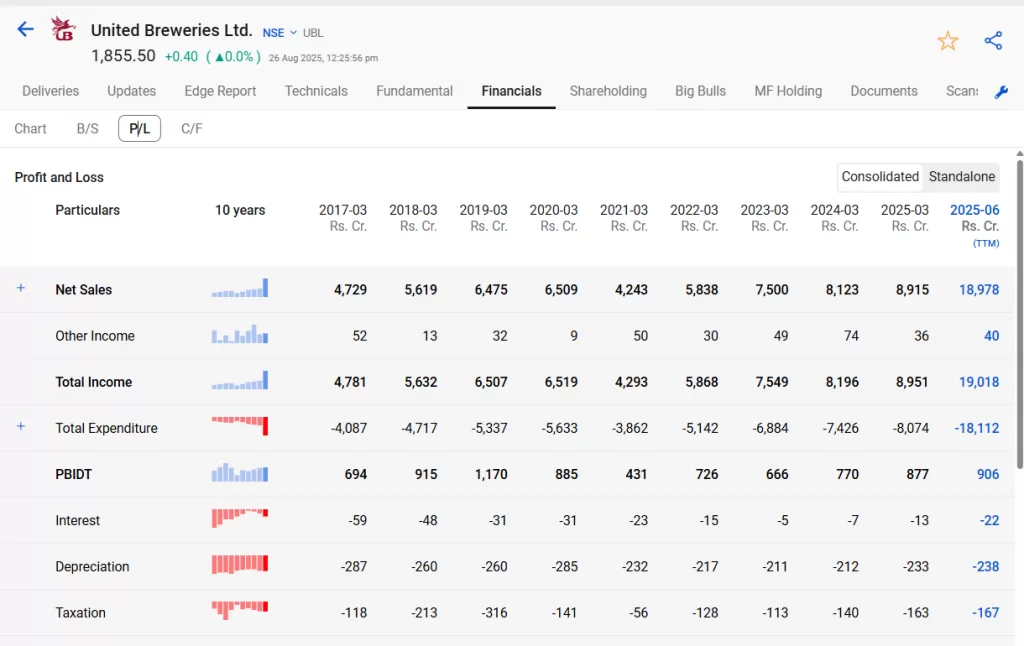1024x646 pixels.
Task: Open the Deliveries tab
Action: [50, 91]
